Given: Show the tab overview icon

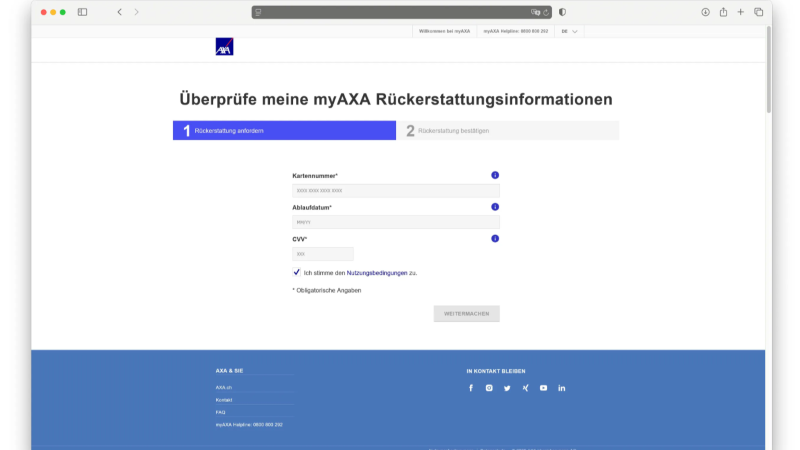Looking at the screenshot, I should click(759, 12).
